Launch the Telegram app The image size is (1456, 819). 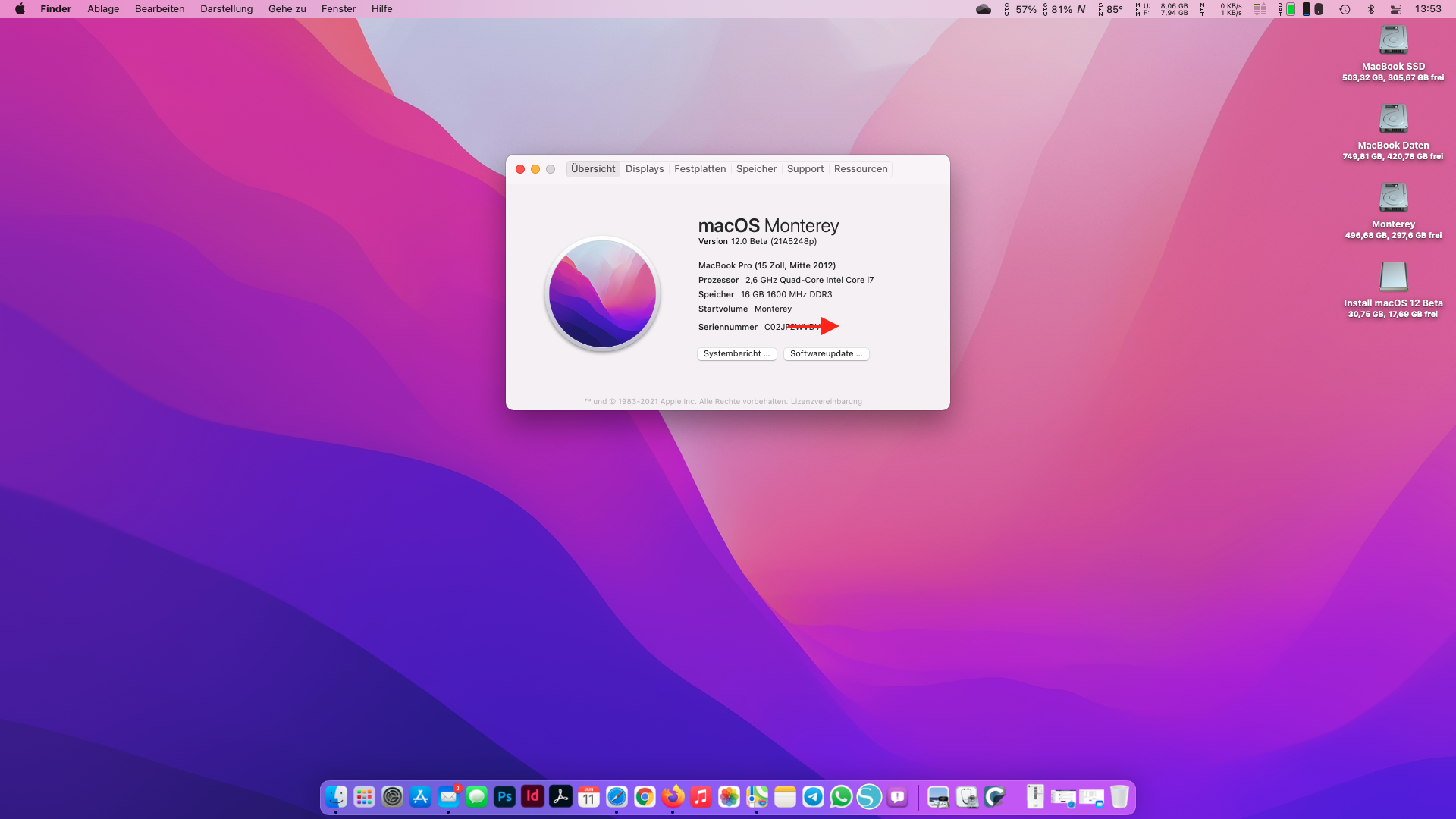[813, 797]
